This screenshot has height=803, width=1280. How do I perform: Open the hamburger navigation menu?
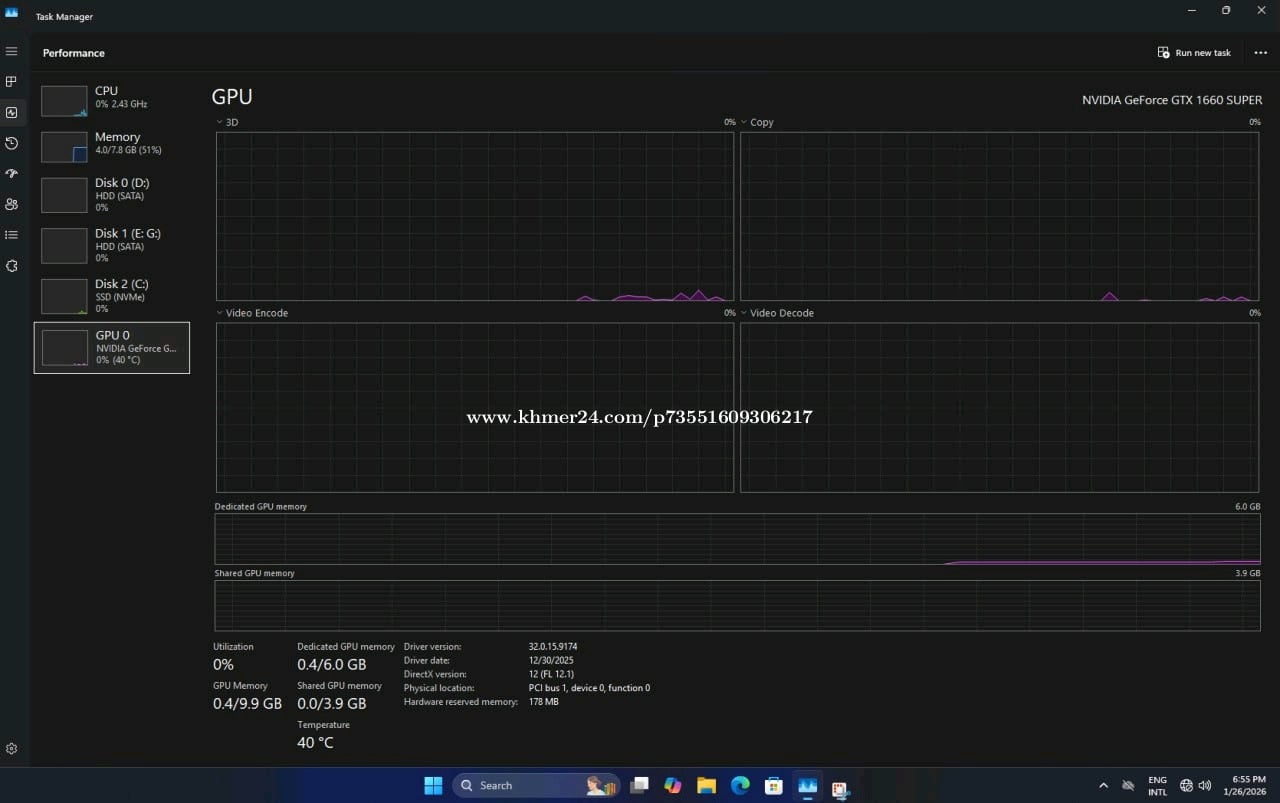12,51
